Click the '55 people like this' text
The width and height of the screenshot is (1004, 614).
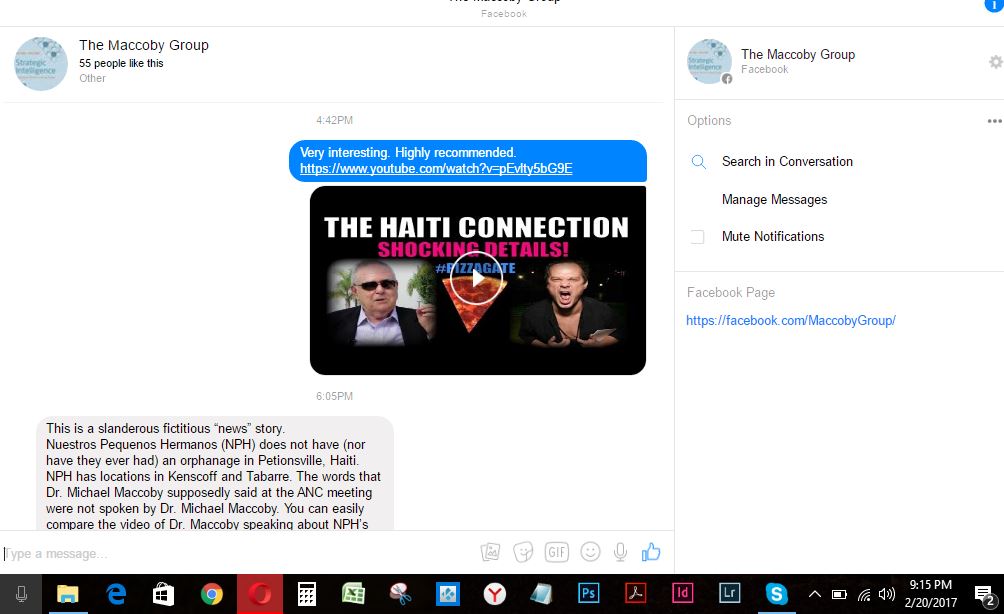point(121,63)
